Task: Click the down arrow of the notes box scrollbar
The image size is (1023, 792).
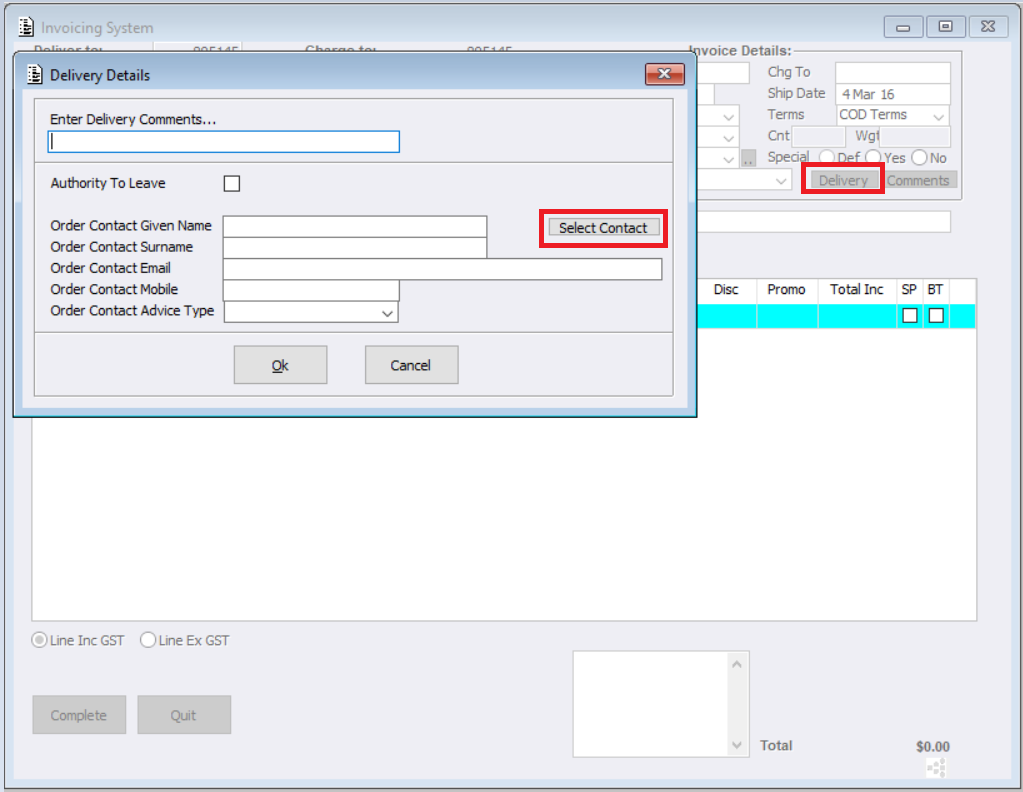Action: pyautogui.click(x=737, y=745)
